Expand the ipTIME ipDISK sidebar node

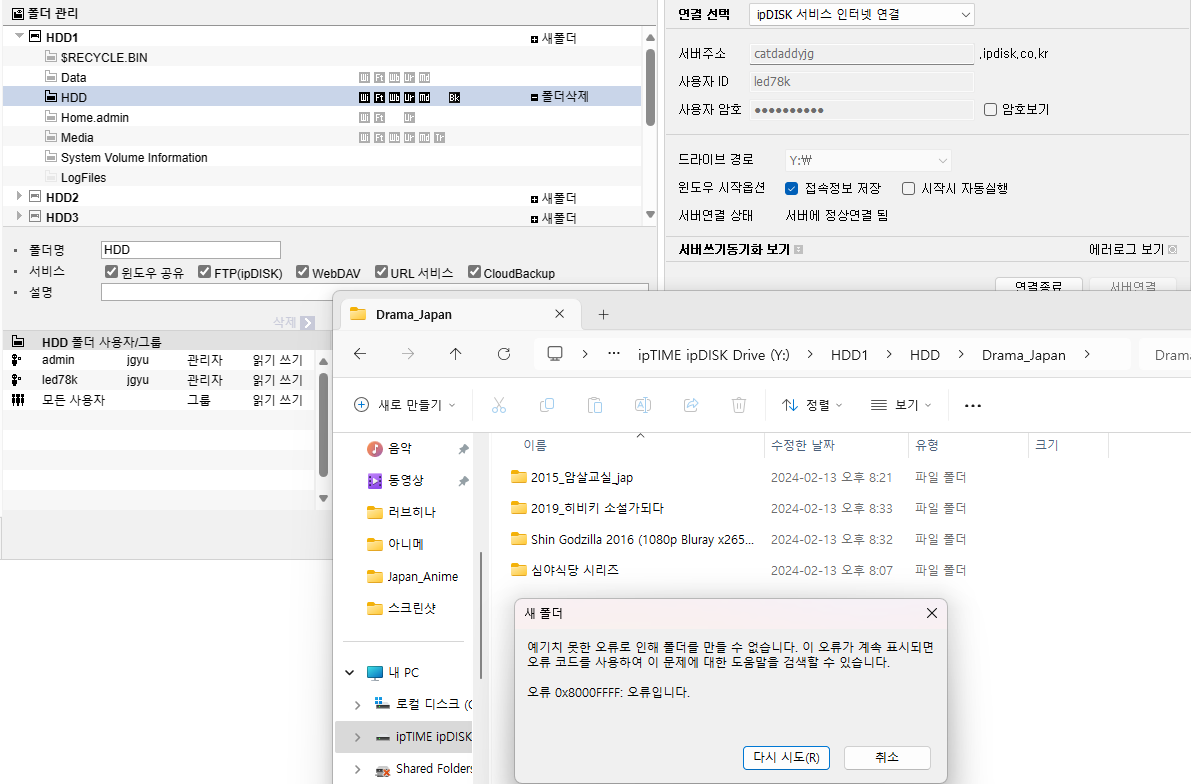click(x=358, y=737)
